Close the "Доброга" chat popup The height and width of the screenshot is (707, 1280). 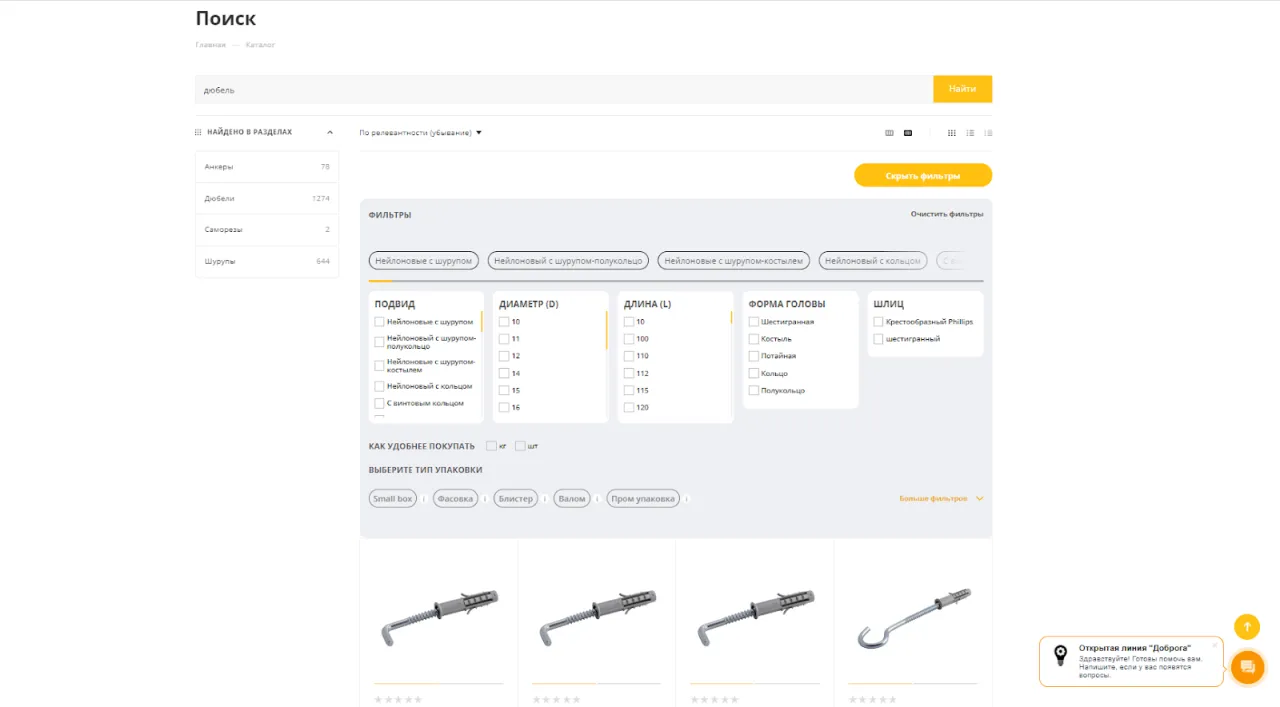[1214, 645]
